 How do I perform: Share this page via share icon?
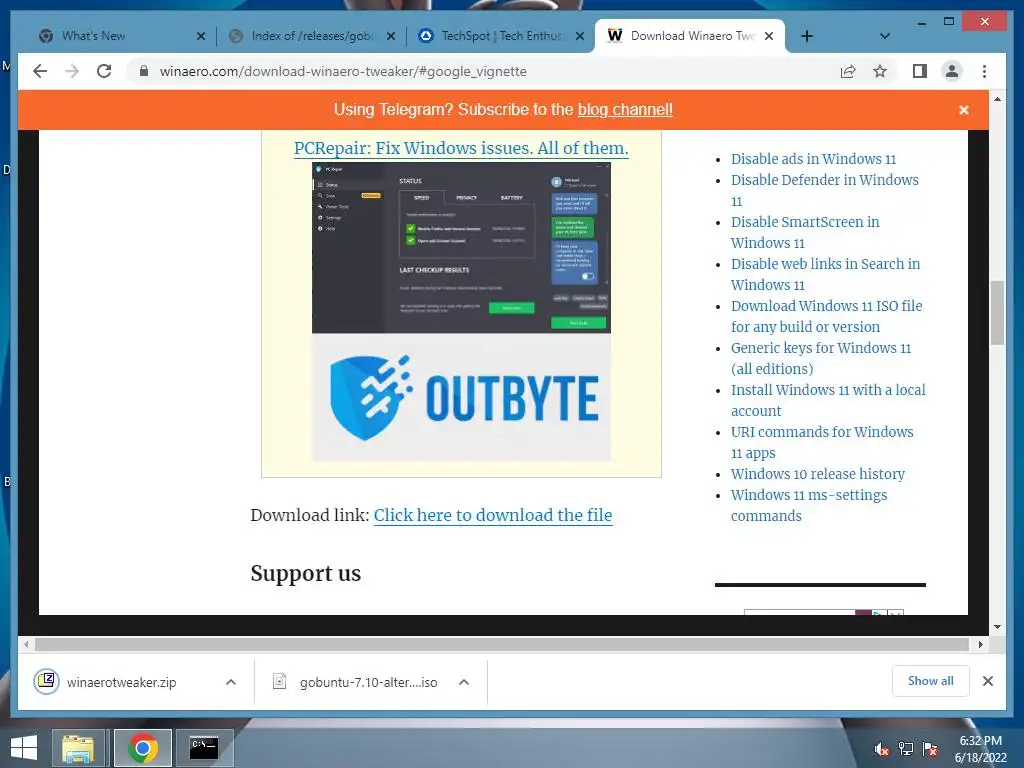click(x=848, y=71)
